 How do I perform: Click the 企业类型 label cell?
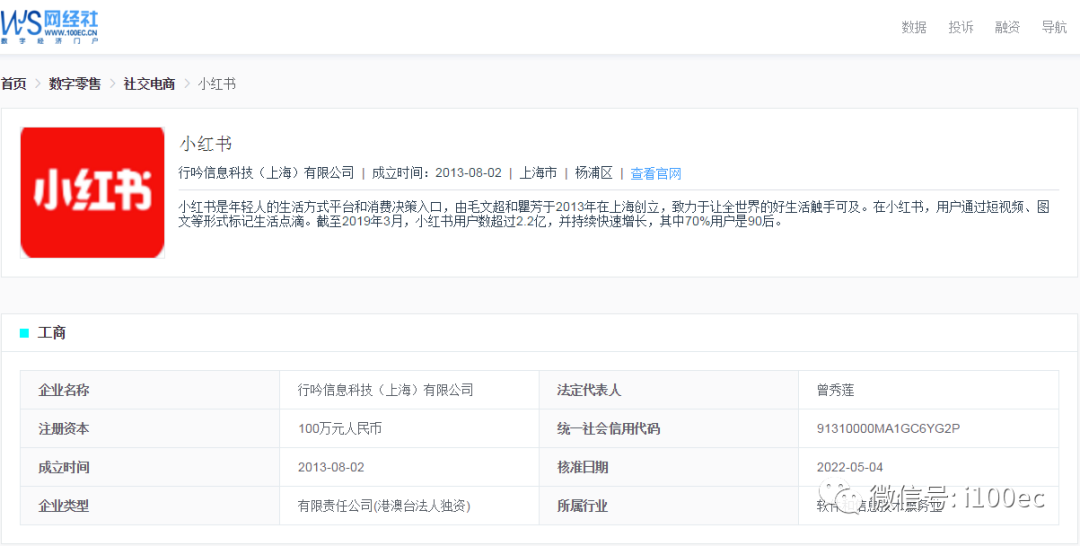pyautogui.click(x=150, y=505)
